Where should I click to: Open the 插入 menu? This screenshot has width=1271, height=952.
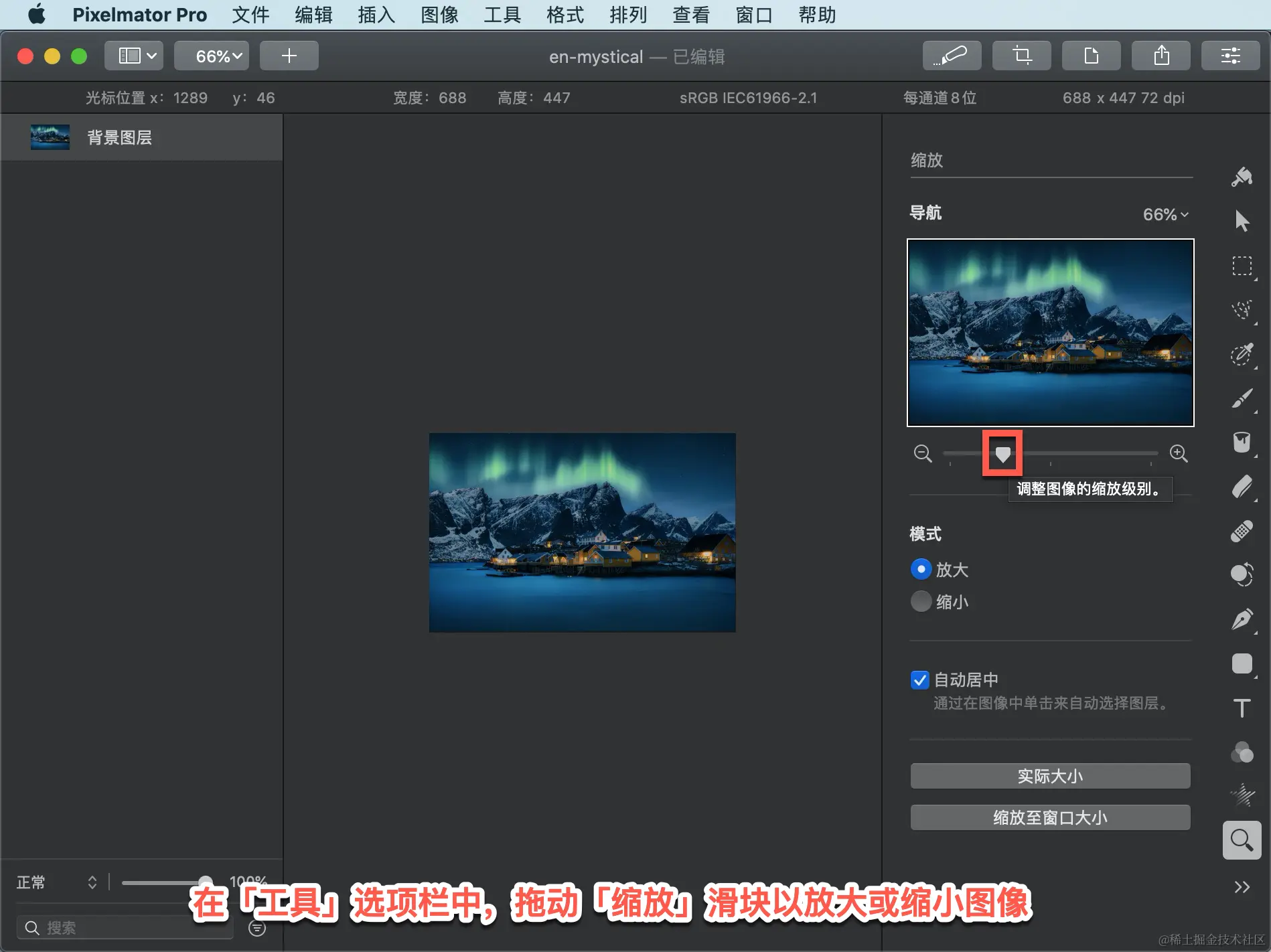pos(376,15)
